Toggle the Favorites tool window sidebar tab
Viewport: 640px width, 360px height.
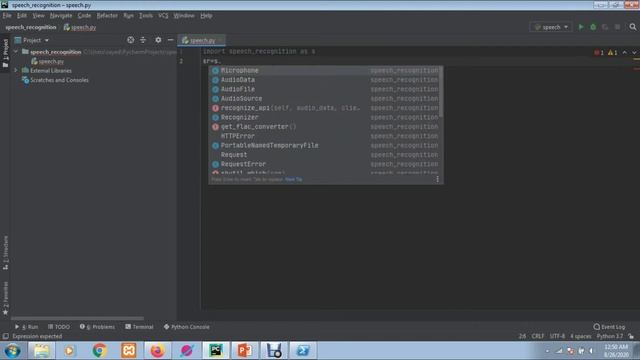coord(5,298)
